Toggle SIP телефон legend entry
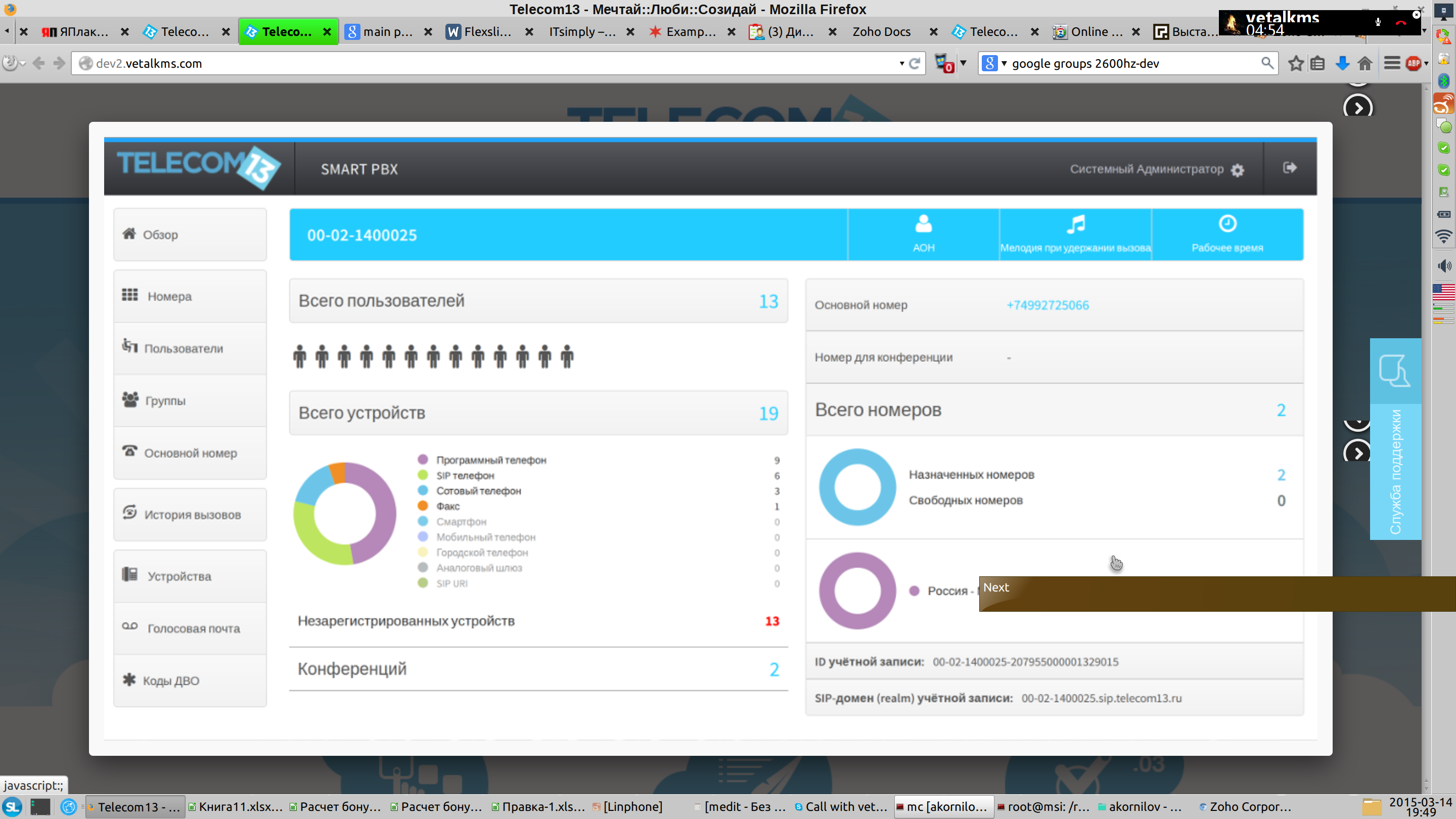Viewport: 1456px width, 819px height. pos(456,475)
